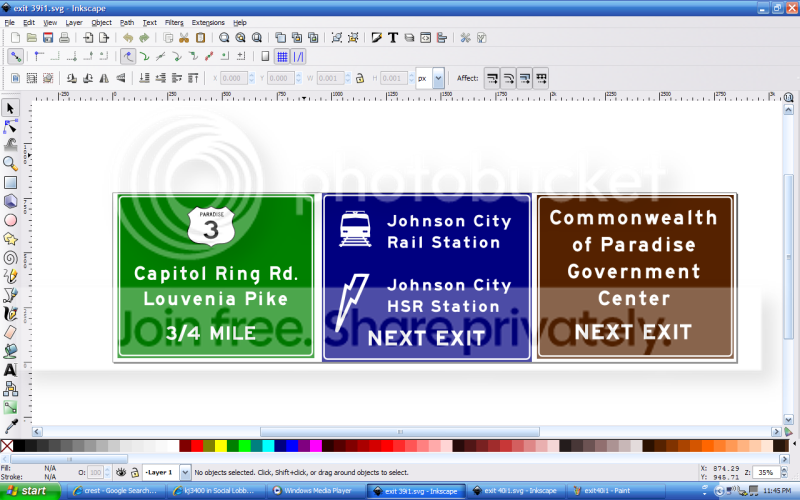Open the Extensions menu
800x500 pixels.
[208, 22]
